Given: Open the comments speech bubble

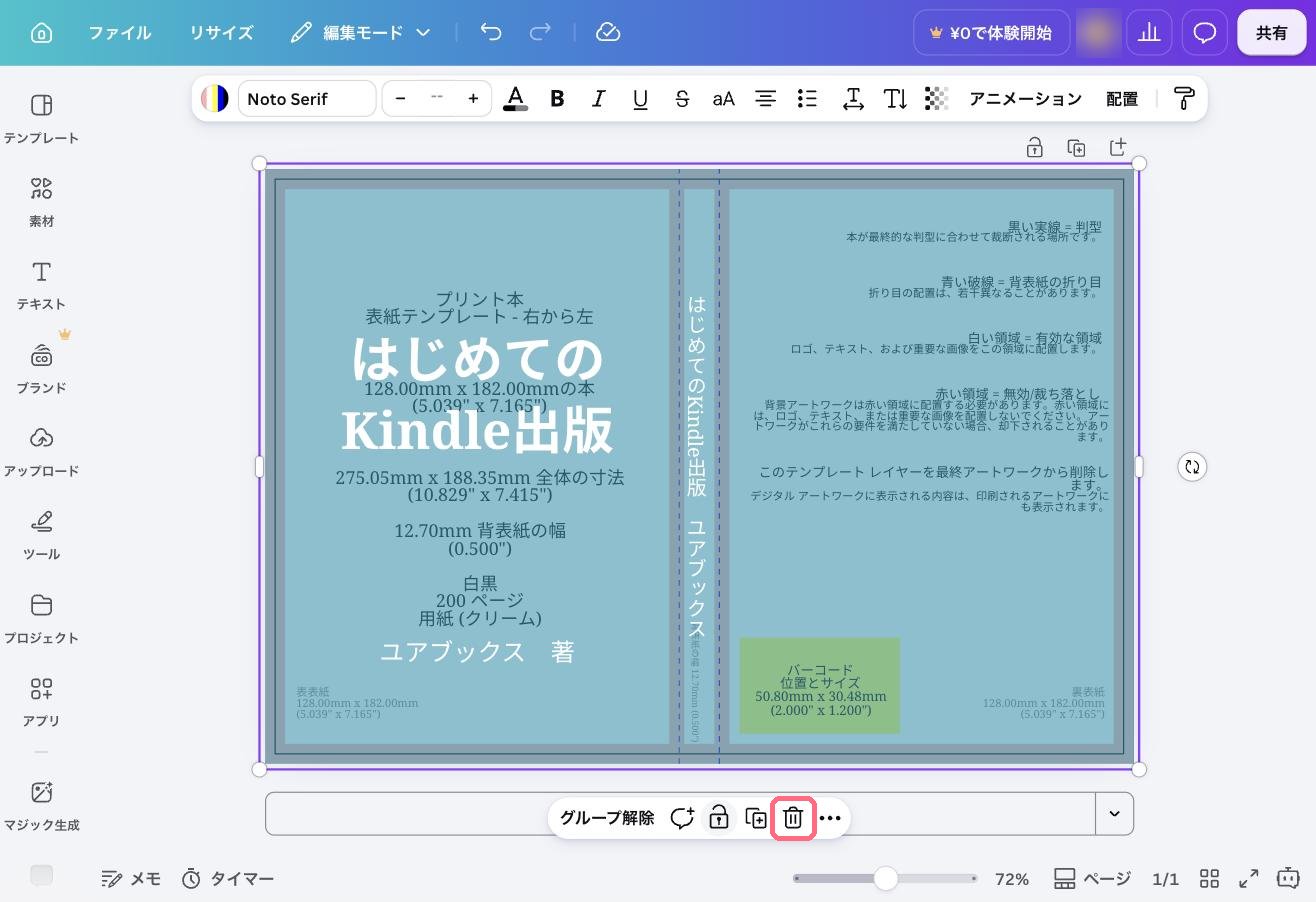Looking at the screenshot, I should pyautogui.click(x=1205, y=33).
